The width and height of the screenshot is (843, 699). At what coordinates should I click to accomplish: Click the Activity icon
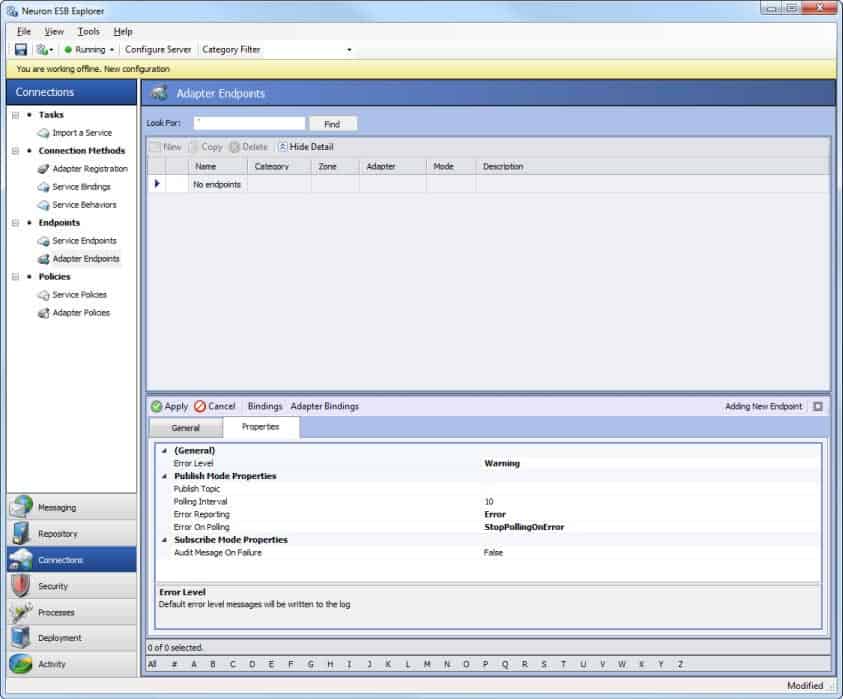tap(22, 664)
